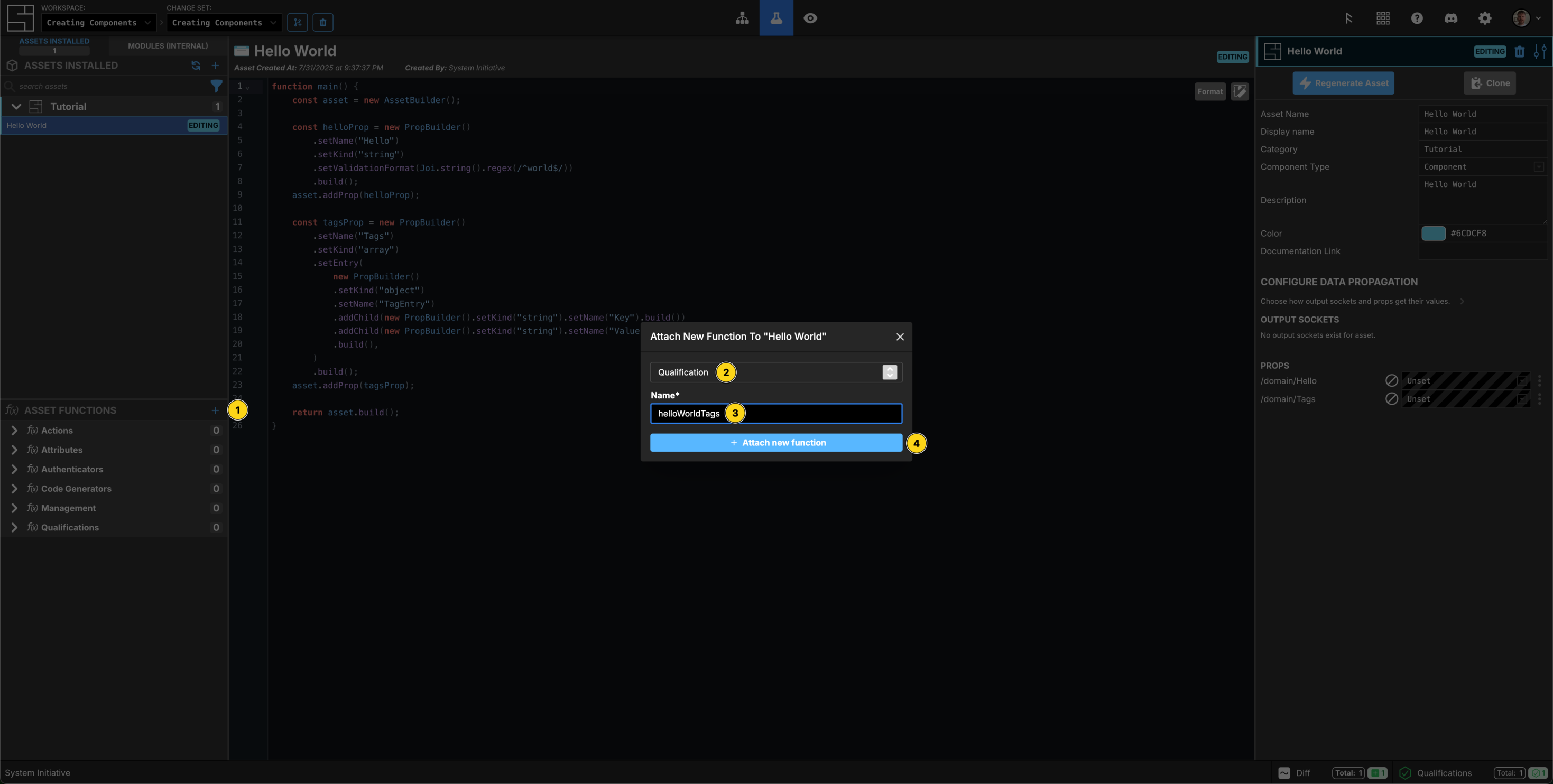Select the Hello World asset row

coord(113,125)
